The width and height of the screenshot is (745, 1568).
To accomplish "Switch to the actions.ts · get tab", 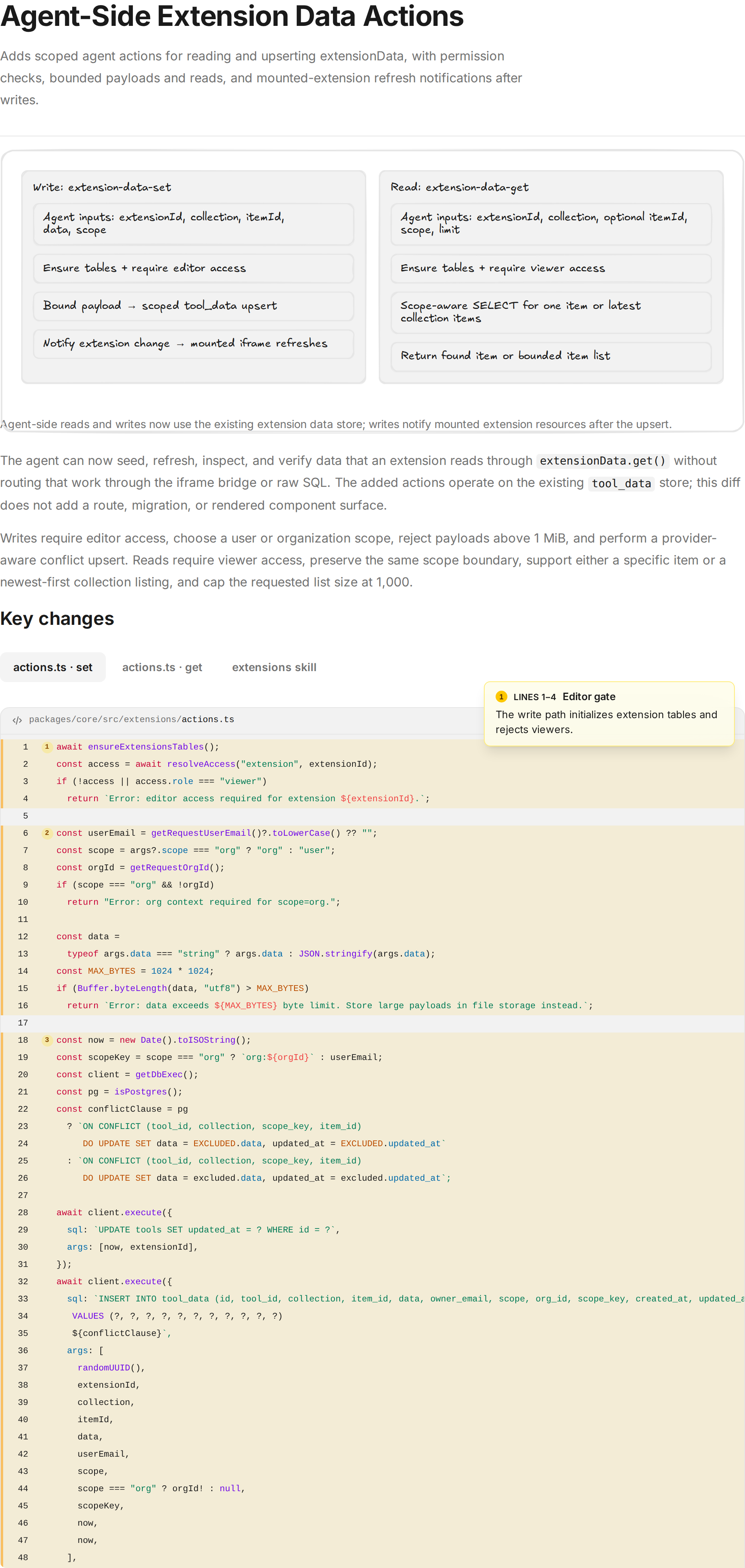I will click(x=162, y=668).
